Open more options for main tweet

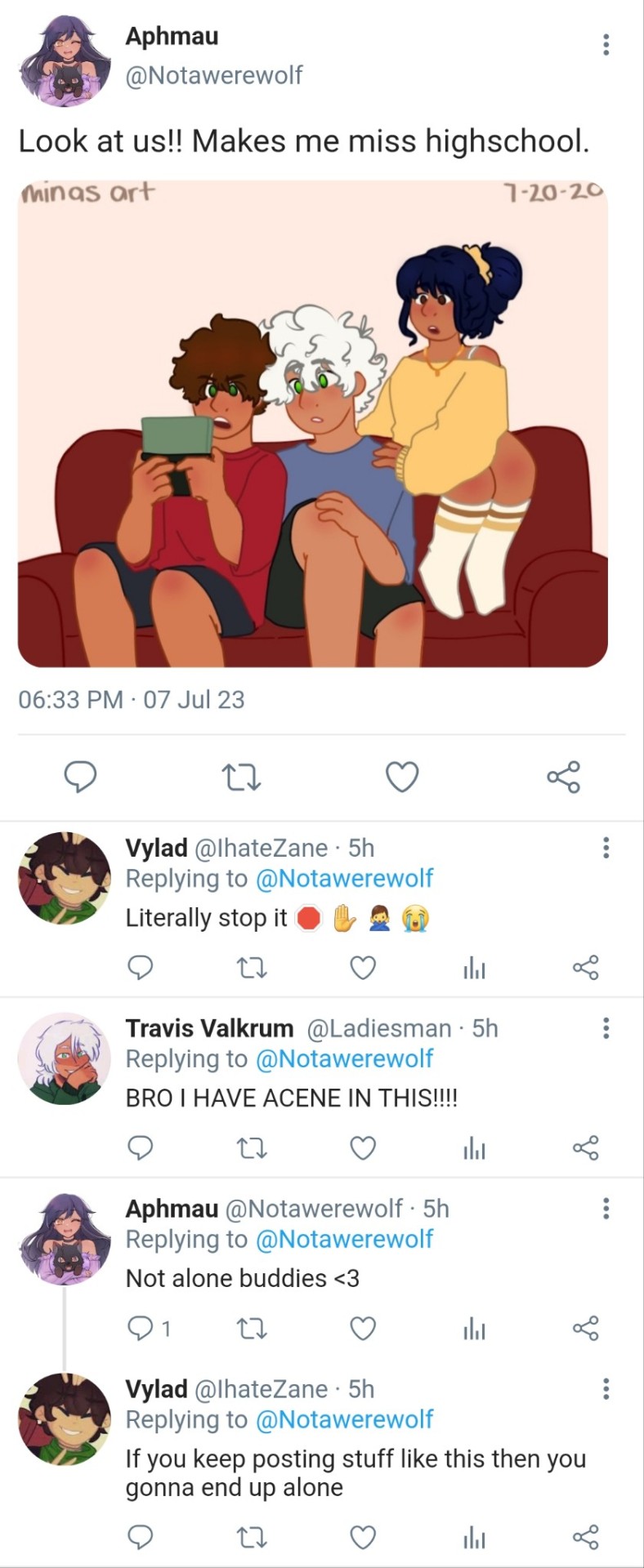point(606,44)
